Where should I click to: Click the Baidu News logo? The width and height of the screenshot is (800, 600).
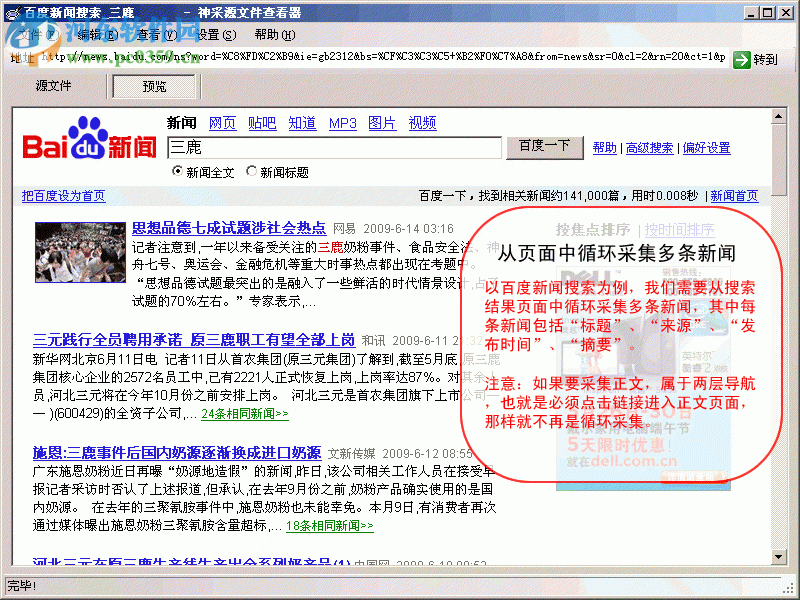pos(89,139)
